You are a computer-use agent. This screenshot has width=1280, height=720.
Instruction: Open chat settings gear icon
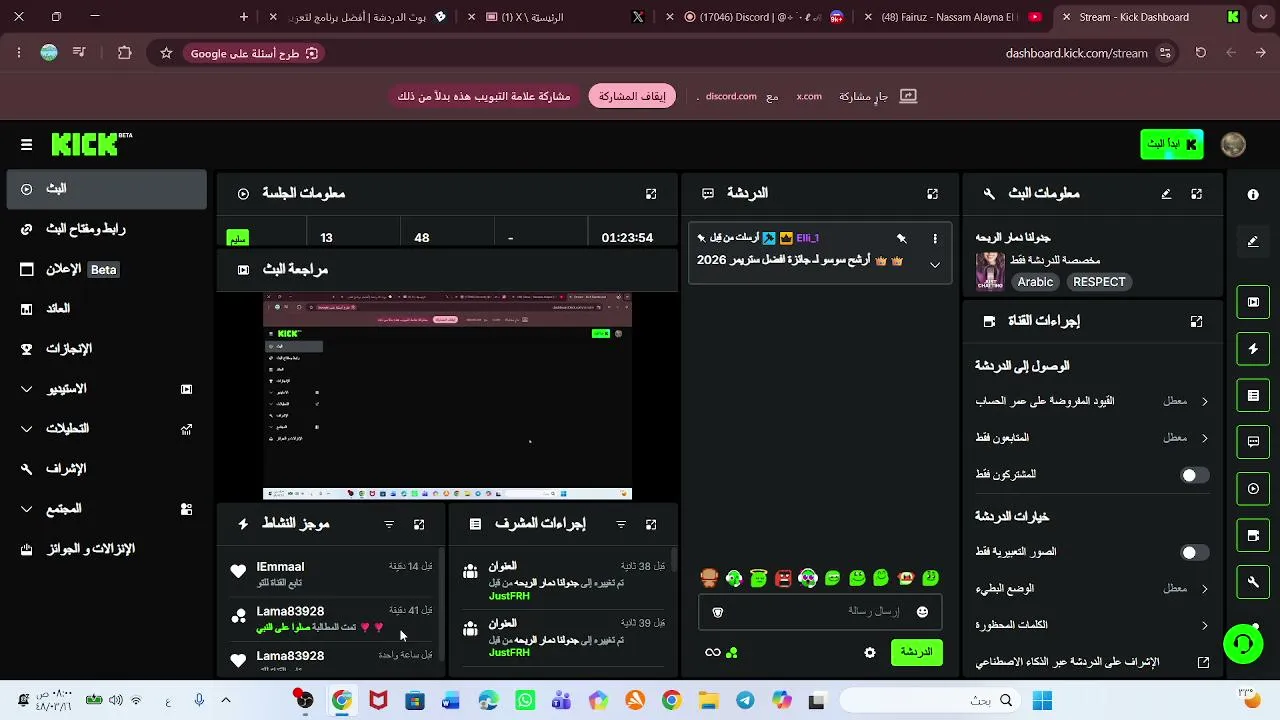870,652
